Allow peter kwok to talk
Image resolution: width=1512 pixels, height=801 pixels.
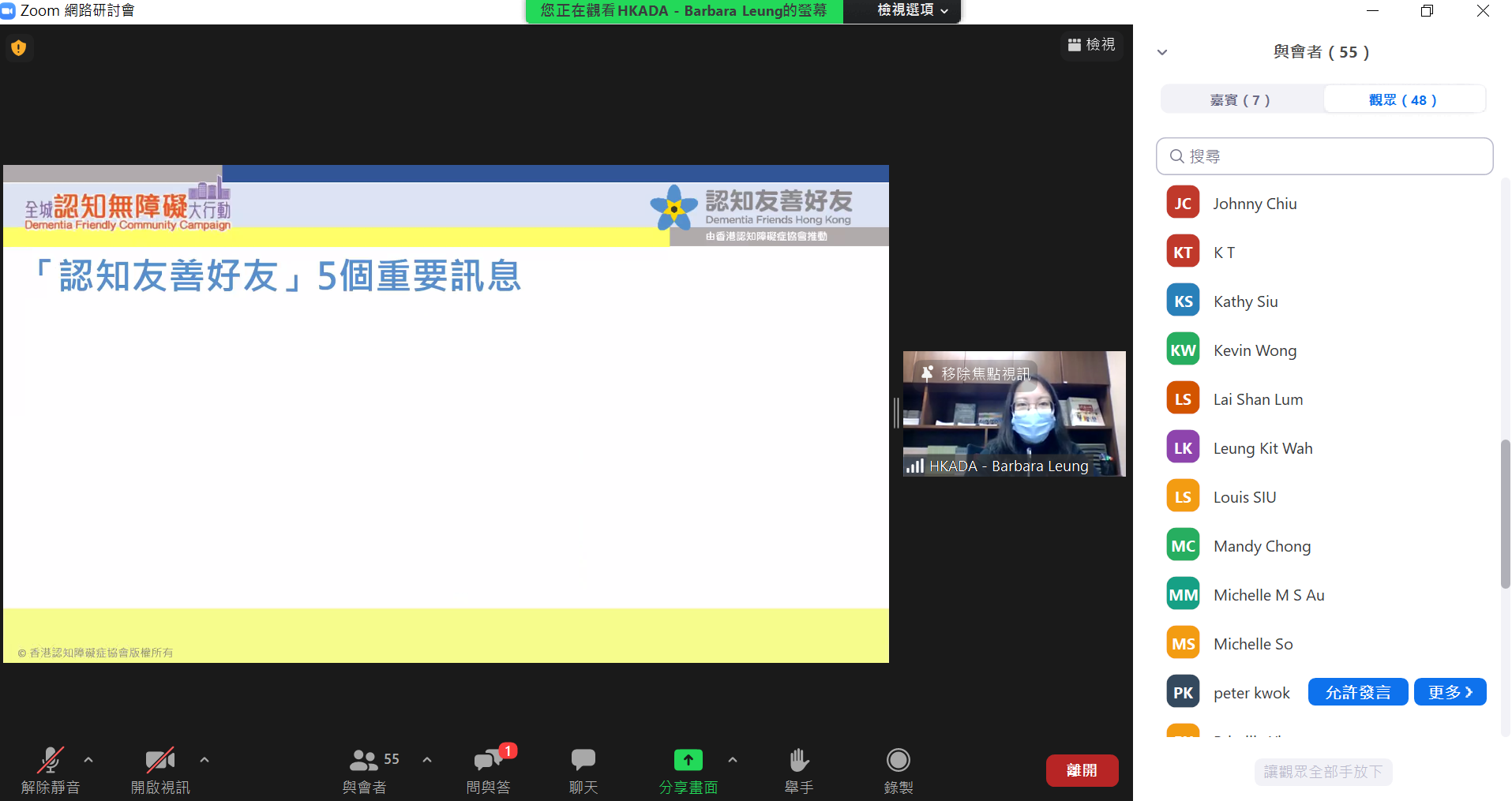[1357, 692]
